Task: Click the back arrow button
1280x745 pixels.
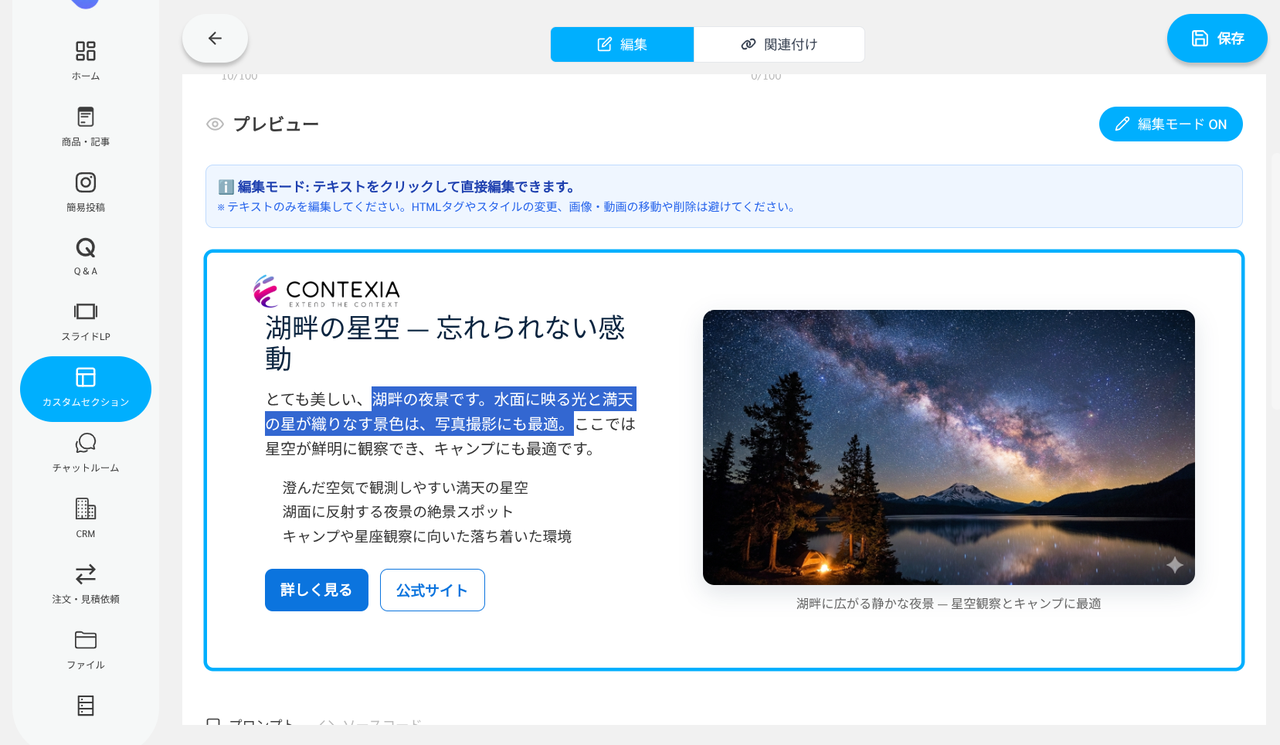Action: click(215, 39)
